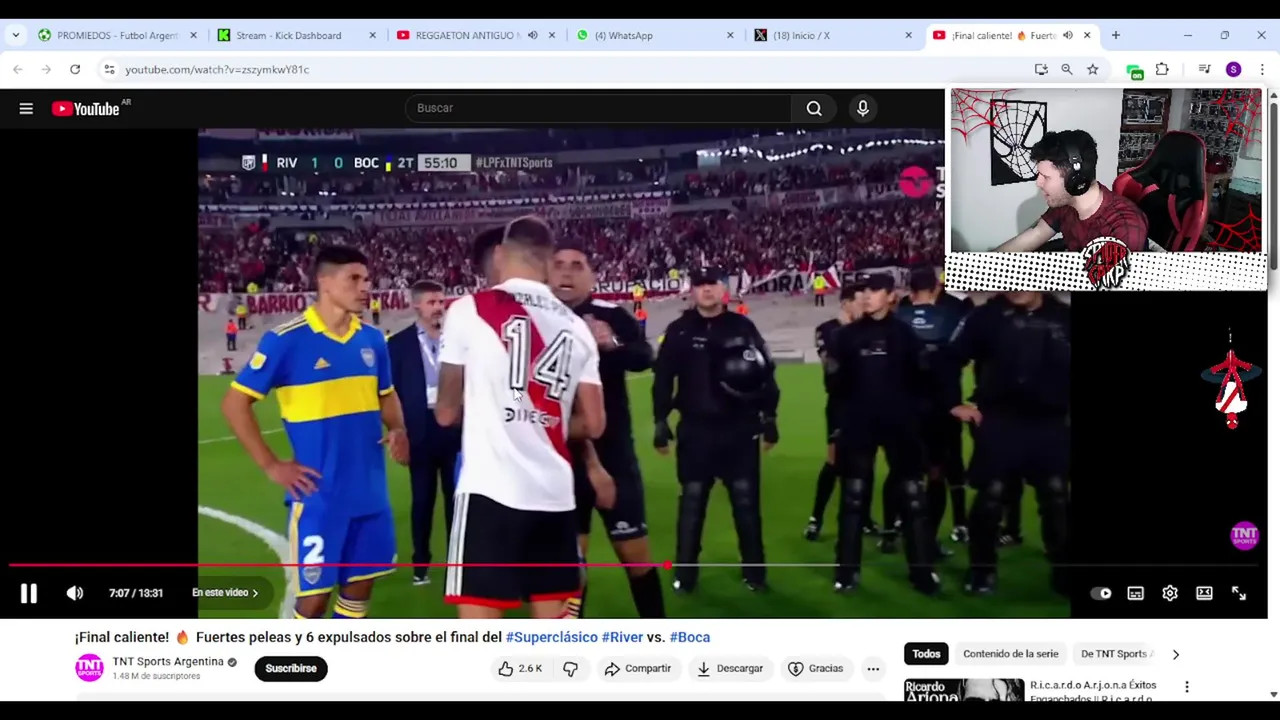Open the tab search dropdown arrow

tap(15, 35)
